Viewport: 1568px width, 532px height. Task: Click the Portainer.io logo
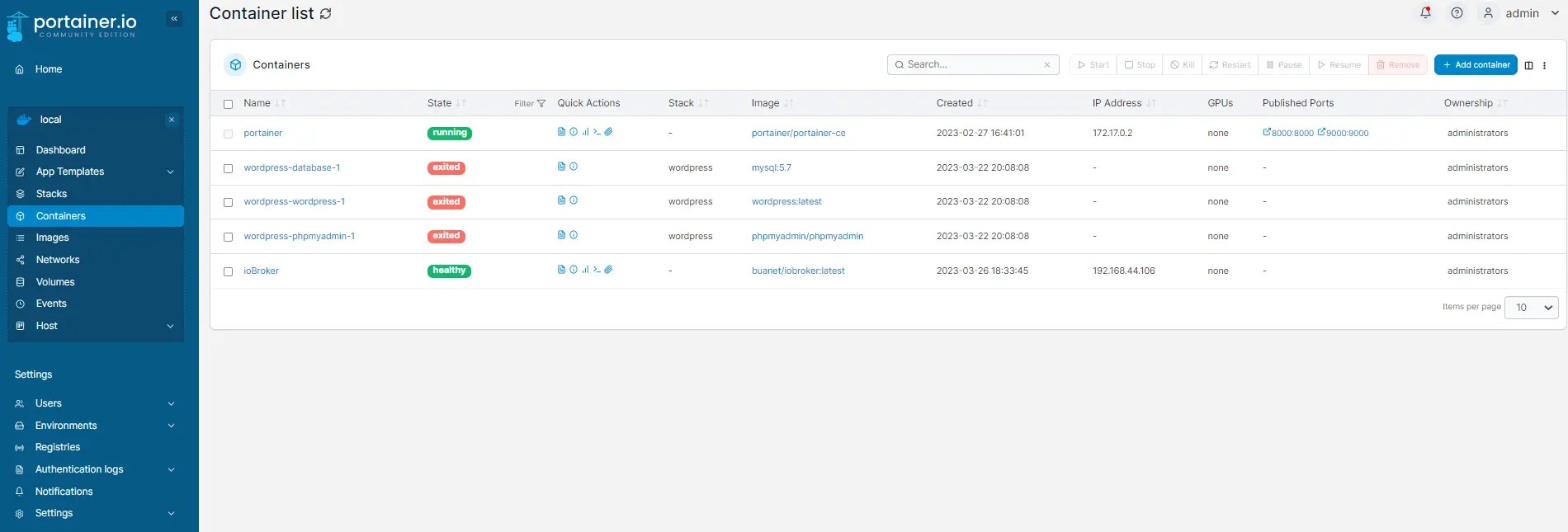(72, 25)
